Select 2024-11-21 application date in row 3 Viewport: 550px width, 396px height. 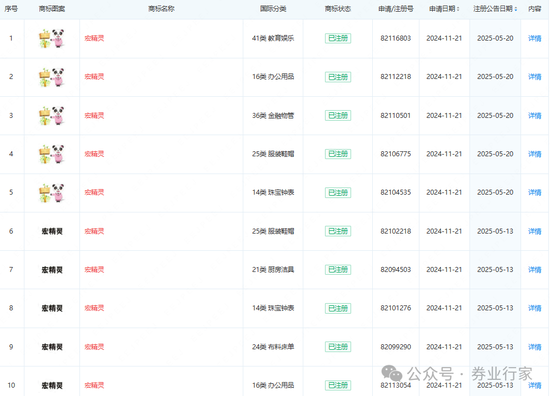coord(444,115)
